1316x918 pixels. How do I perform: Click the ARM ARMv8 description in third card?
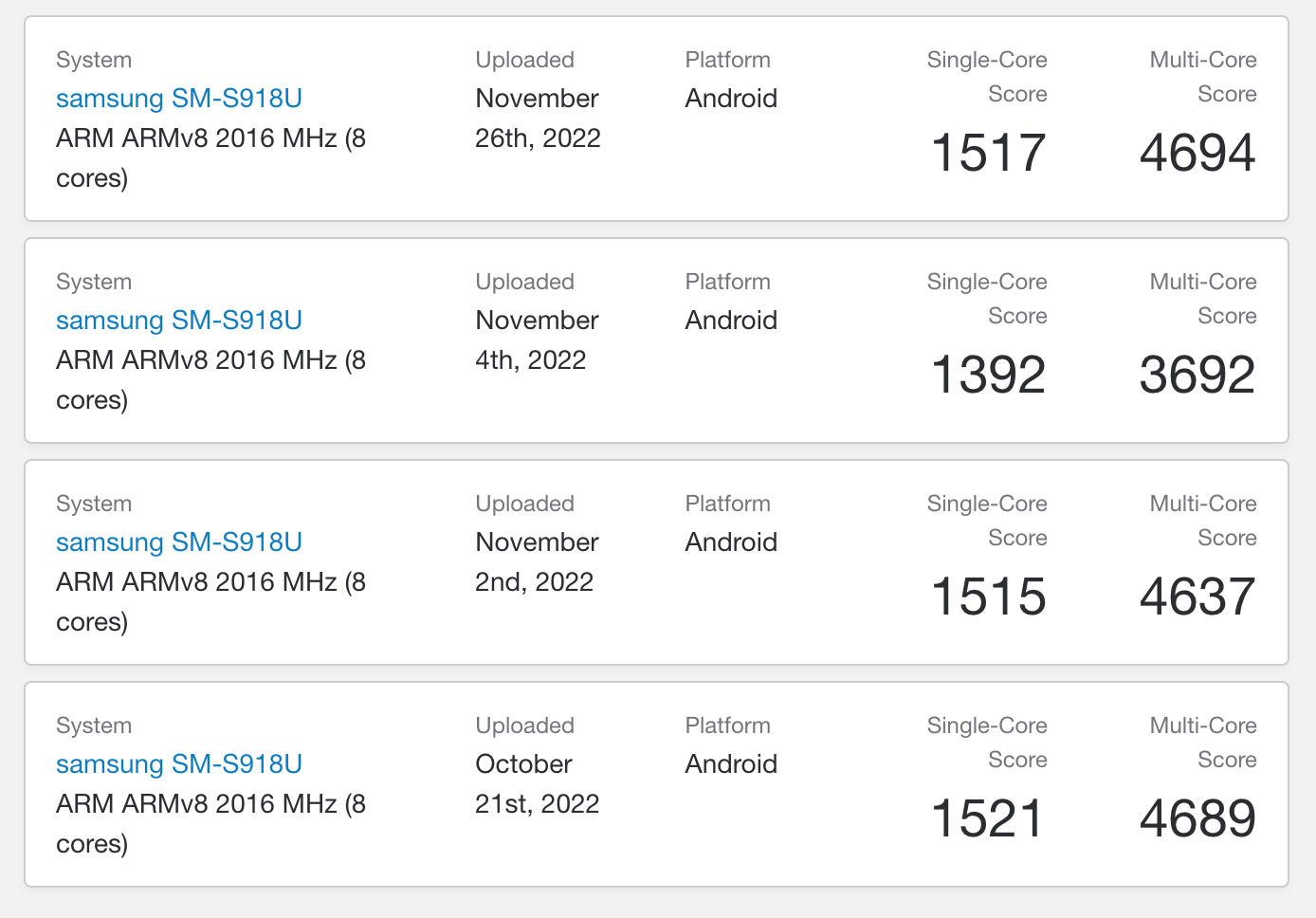(210, 602)
